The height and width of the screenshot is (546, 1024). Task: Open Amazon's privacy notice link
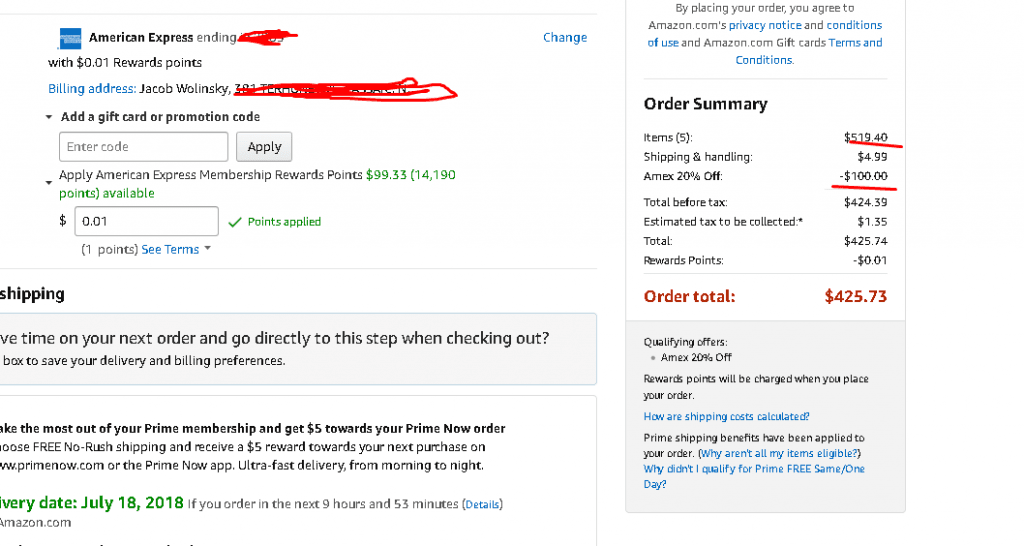tap(765, 25)
